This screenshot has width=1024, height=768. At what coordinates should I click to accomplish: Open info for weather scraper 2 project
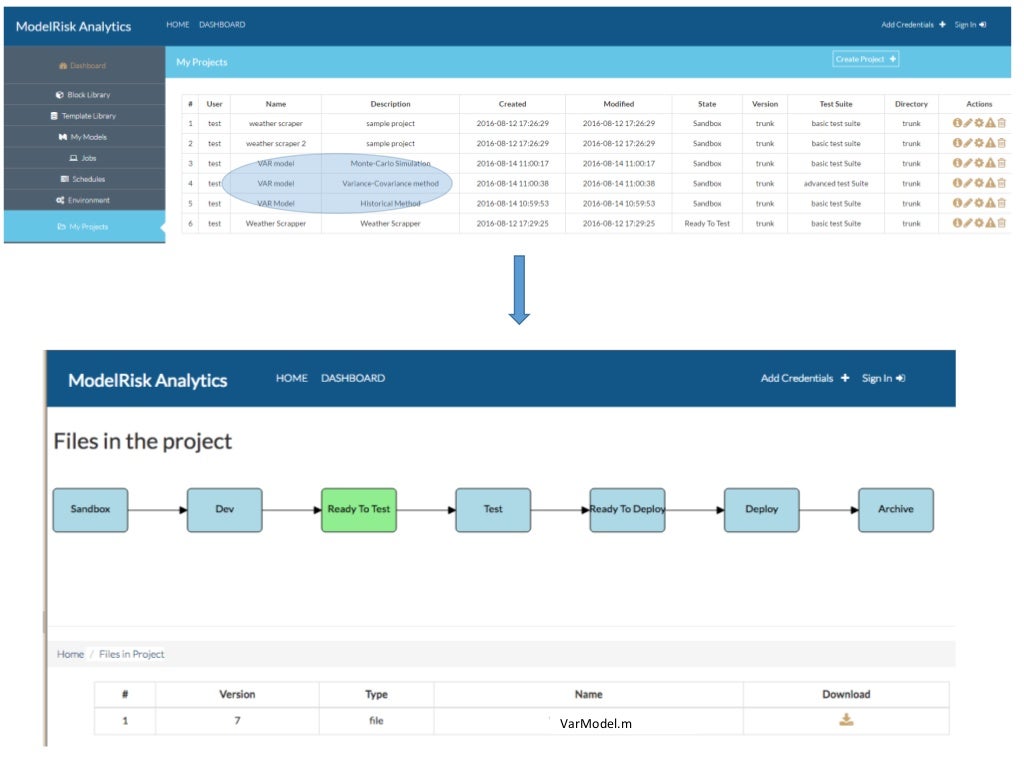point(957,143)
